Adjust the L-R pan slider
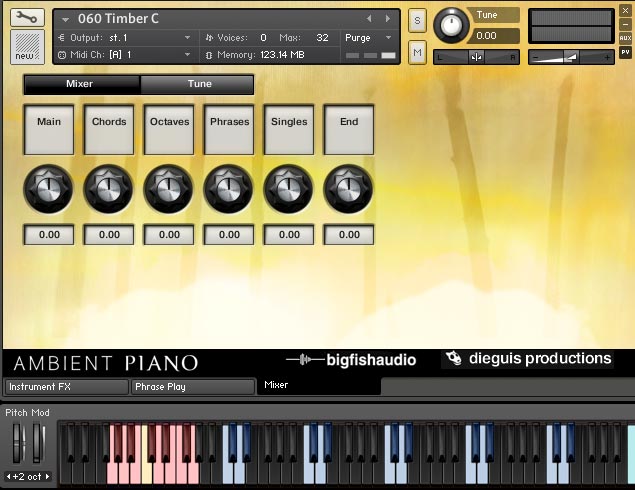The width and height of the screenshot is (635, 490). pos(476,57)
